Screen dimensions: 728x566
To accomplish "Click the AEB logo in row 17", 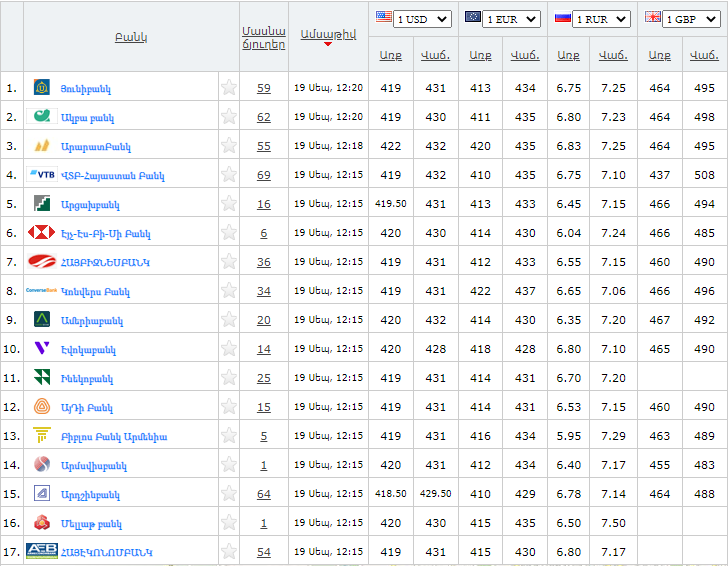I will pyautogui.click(x=42, y=551).
